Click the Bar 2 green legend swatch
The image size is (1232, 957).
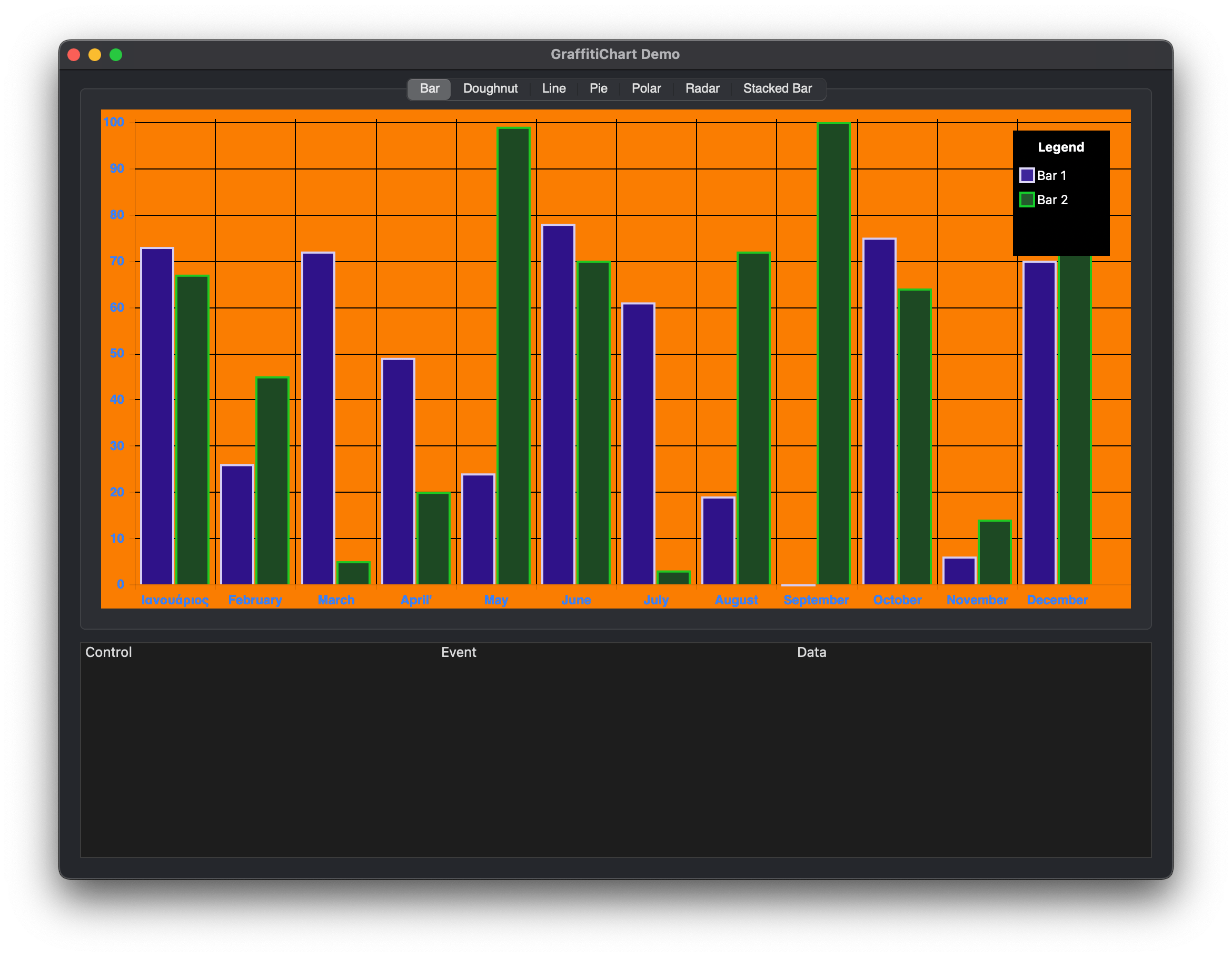1027,200
